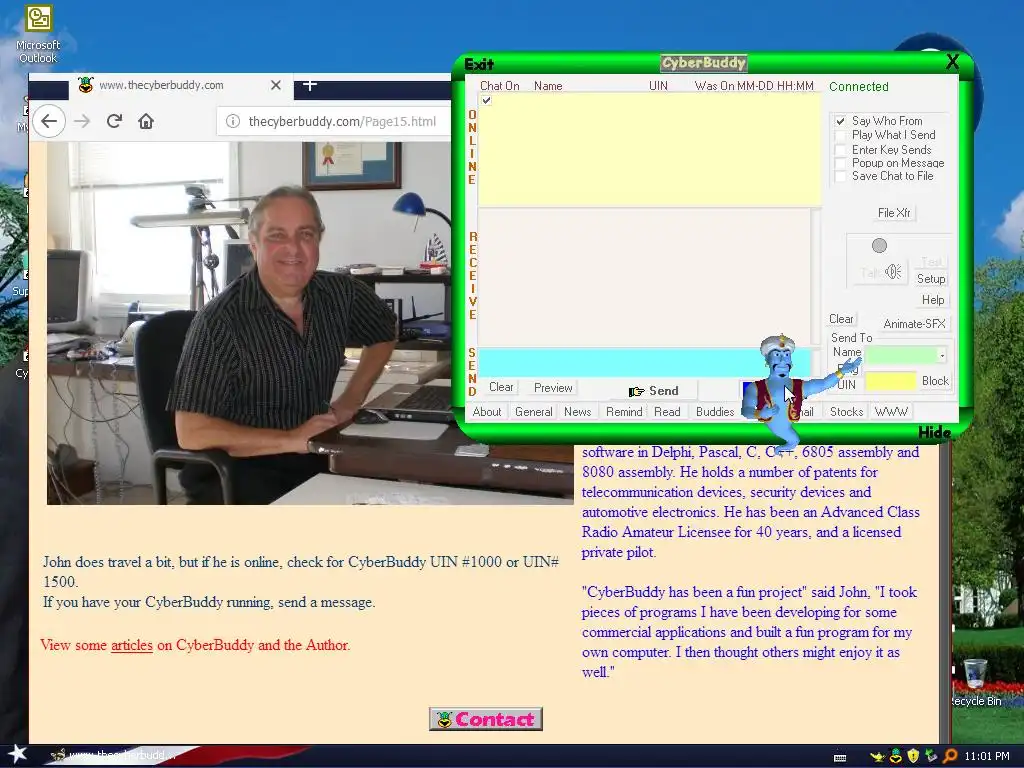Click the gray status indicator circle
The width and height of the screenshot is (1024, 768).
pyautogui.click(x=879, y=246)
